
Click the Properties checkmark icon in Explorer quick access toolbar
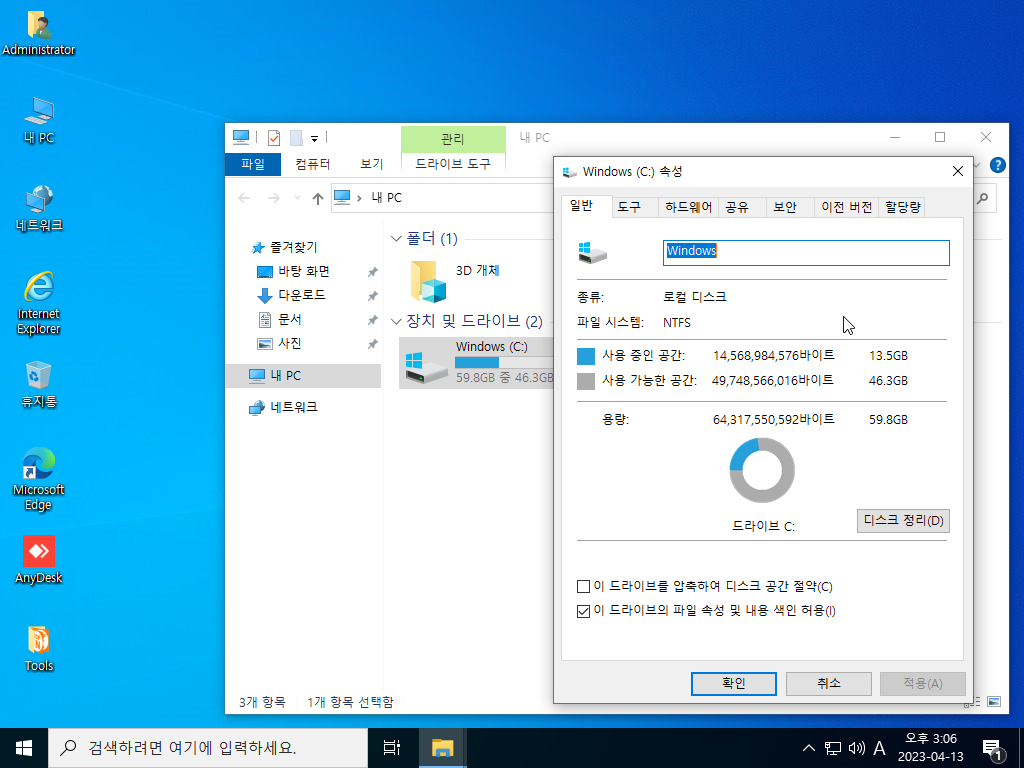click(x=274, y=138)
